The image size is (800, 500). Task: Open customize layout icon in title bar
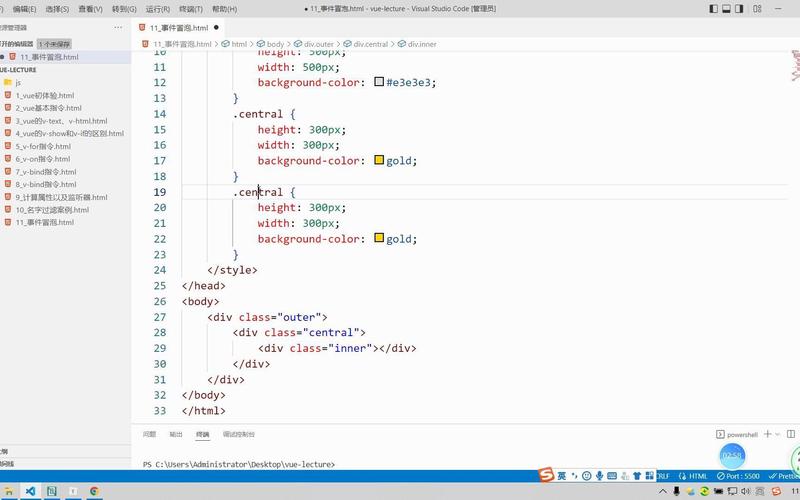pyautogui.click(x=757, y=9)
